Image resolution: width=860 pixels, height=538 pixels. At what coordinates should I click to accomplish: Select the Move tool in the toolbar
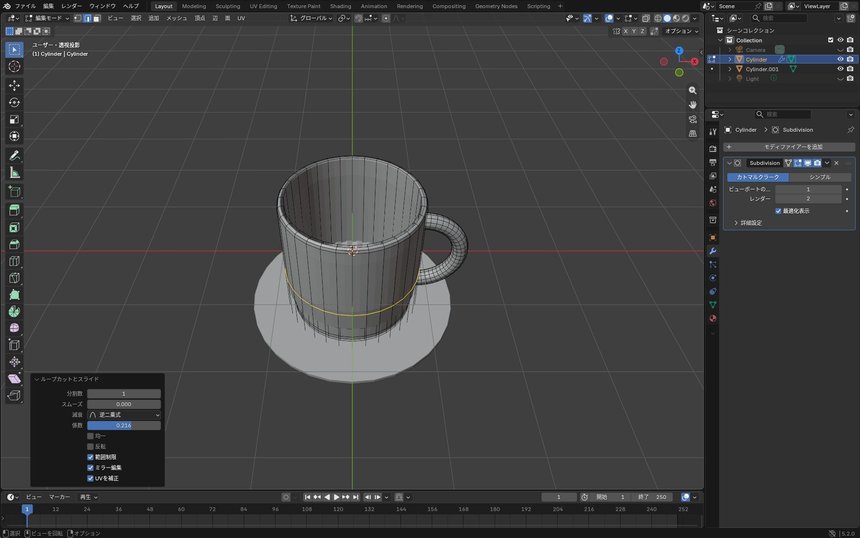[x=14, y=85]
